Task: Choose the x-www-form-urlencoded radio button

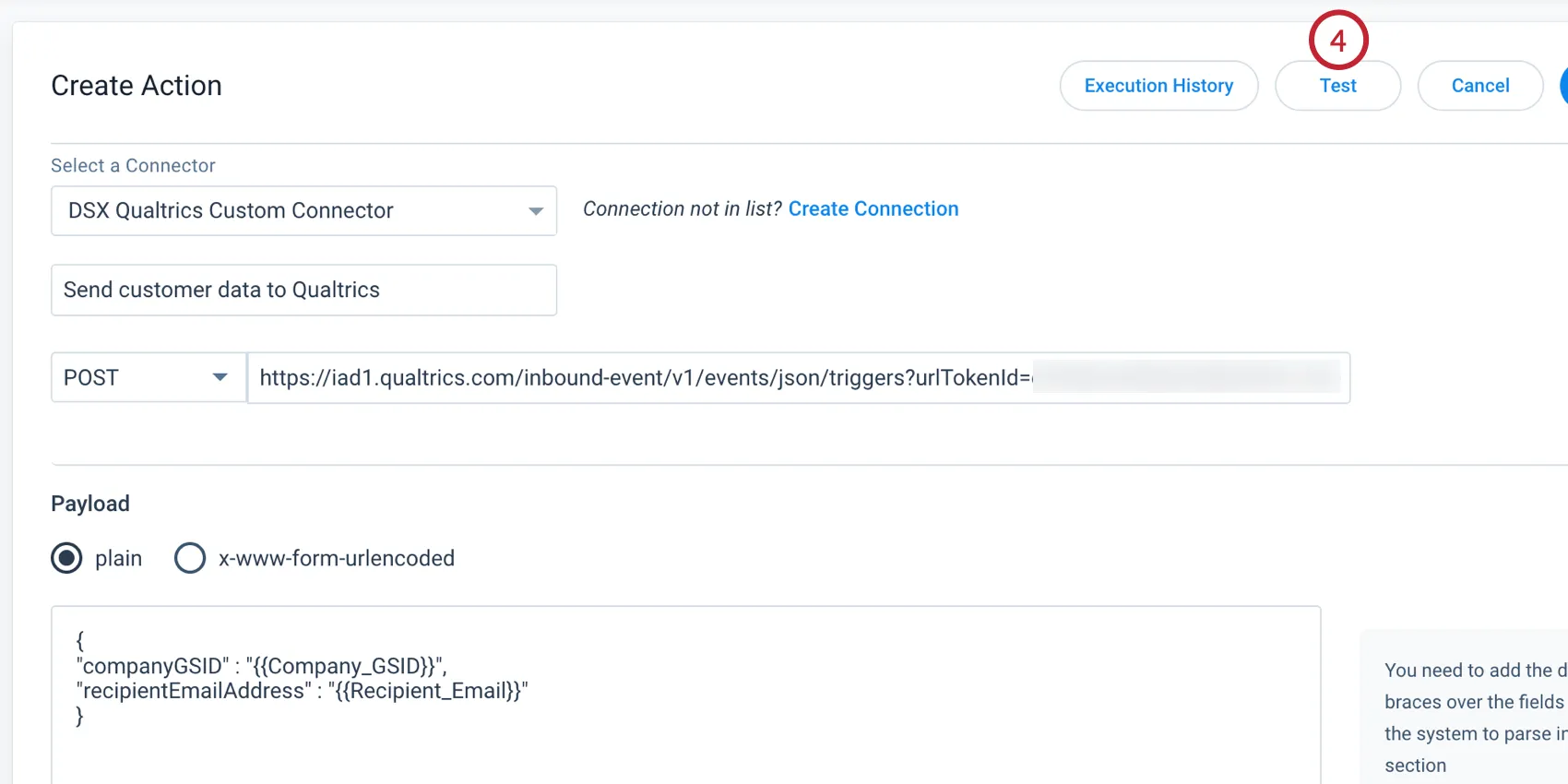Action: pyautogui.click(x=190, y=559)
